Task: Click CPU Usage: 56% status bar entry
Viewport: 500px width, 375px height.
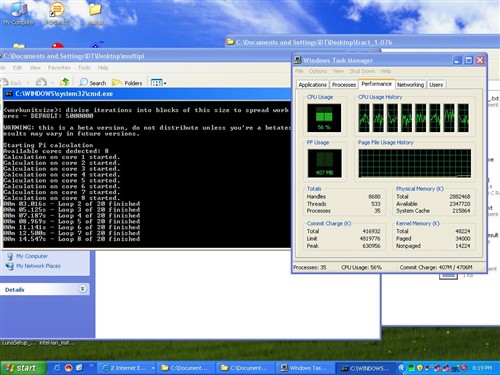Action: coord(361,267)
